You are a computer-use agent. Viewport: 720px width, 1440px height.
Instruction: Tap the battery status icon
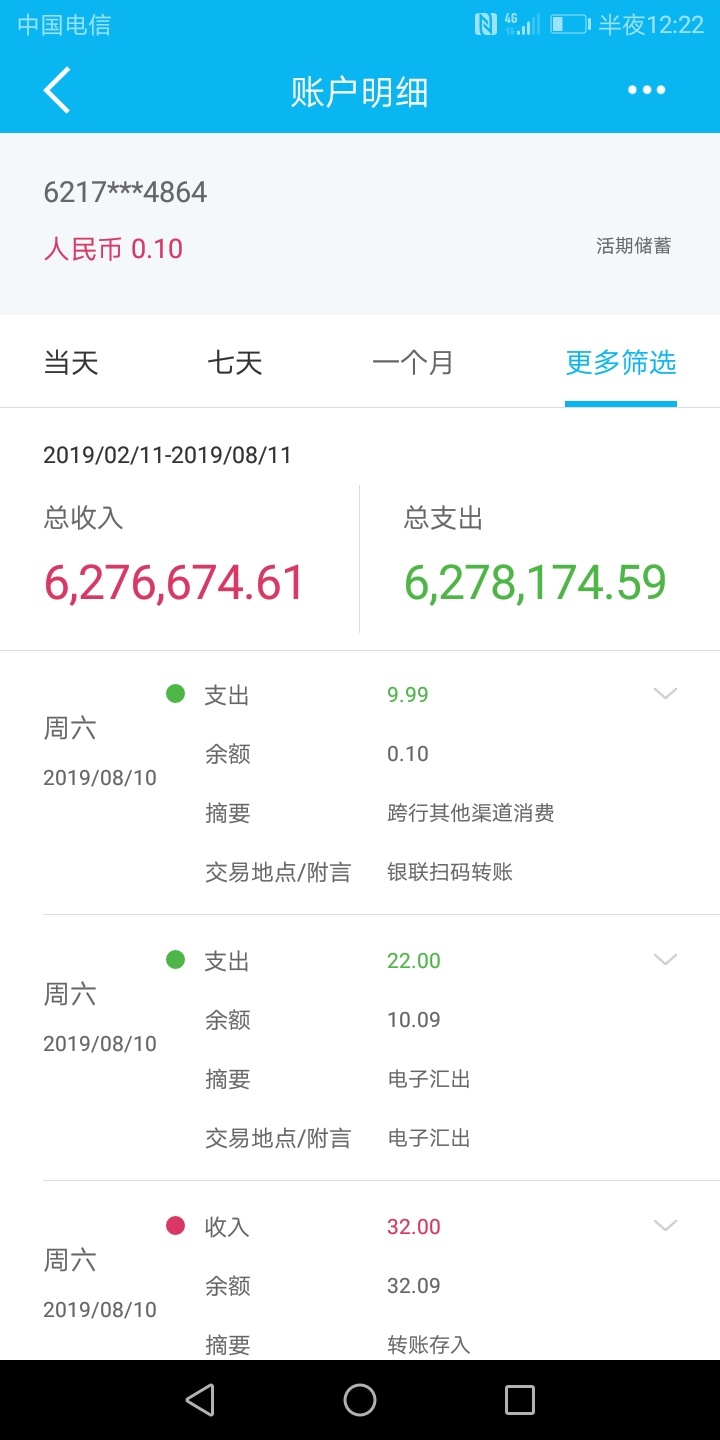coord(570,24)
